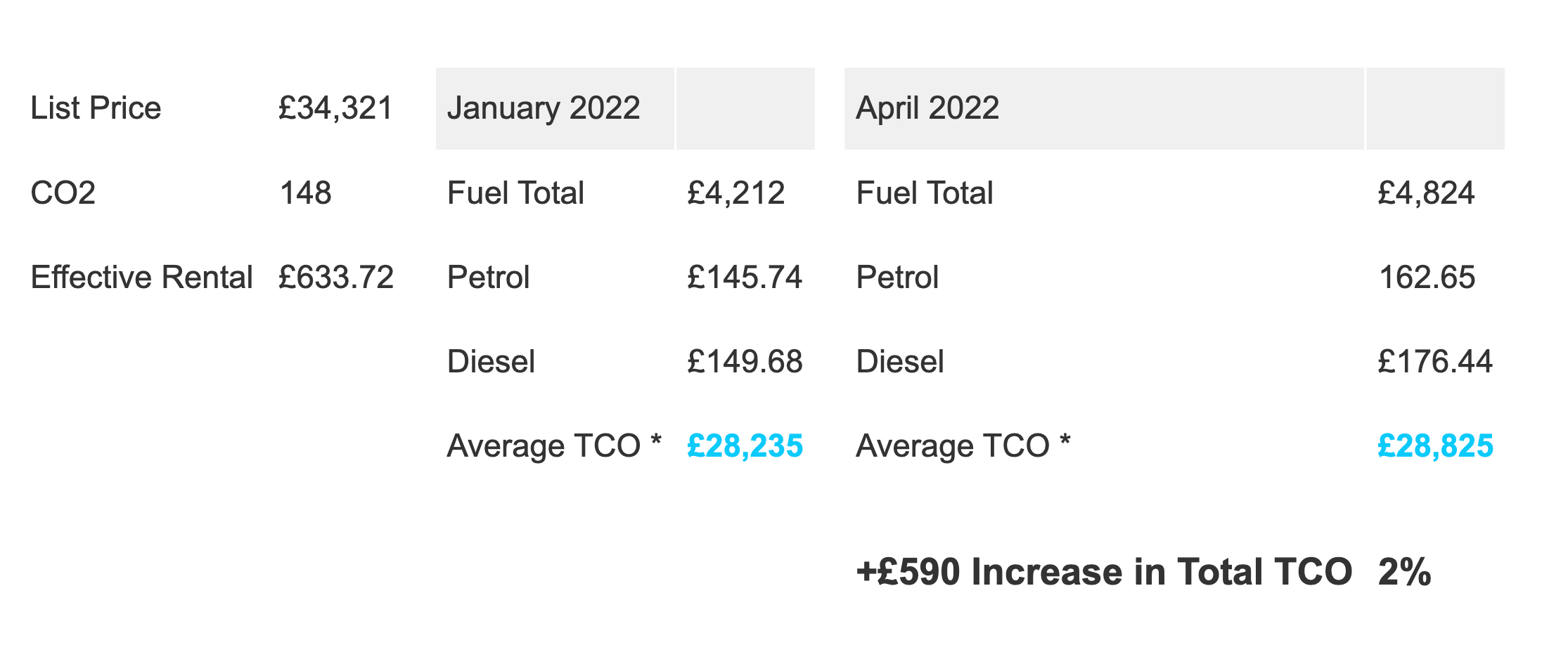Image resolution: width=1568 pixels, height=645 pixels.
Task: Select the £149.68 diesel price
Action: [x=744, y=362]
